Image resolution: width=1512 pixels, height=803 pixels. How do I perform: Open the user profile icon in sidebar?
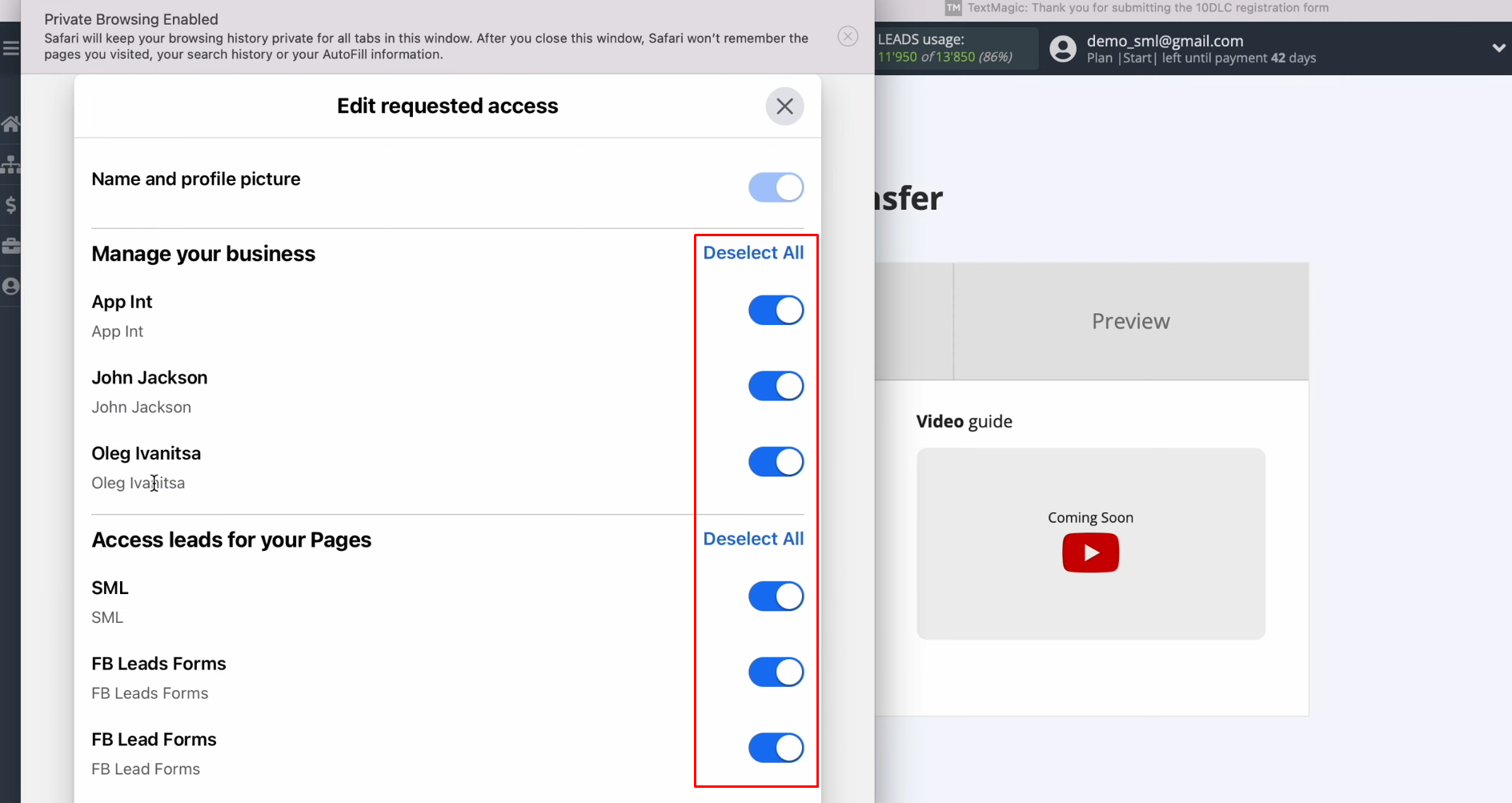coord(10,287)
